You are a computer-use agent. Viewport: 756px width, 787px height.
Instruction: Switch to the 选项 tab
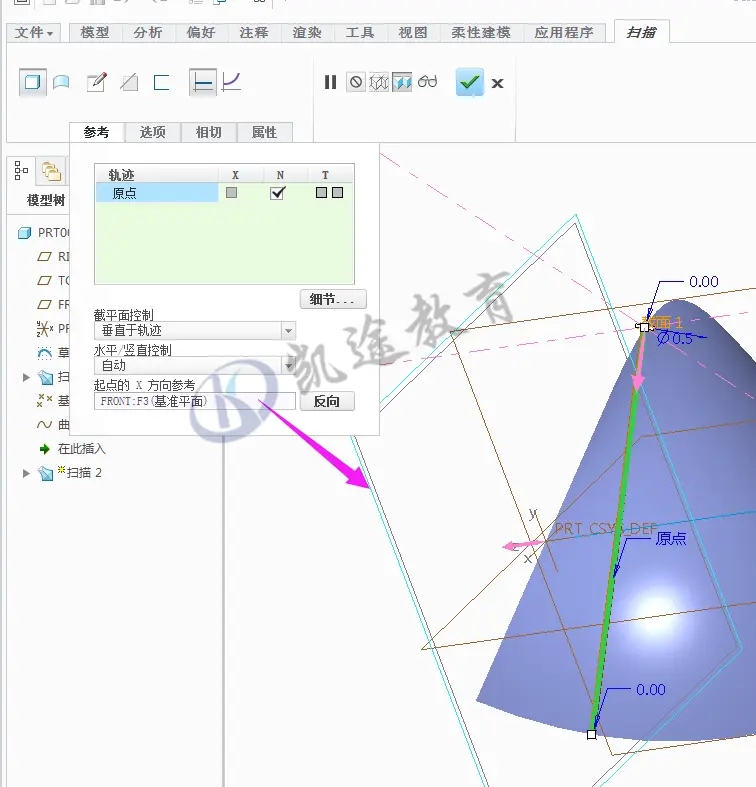(153, 132)
